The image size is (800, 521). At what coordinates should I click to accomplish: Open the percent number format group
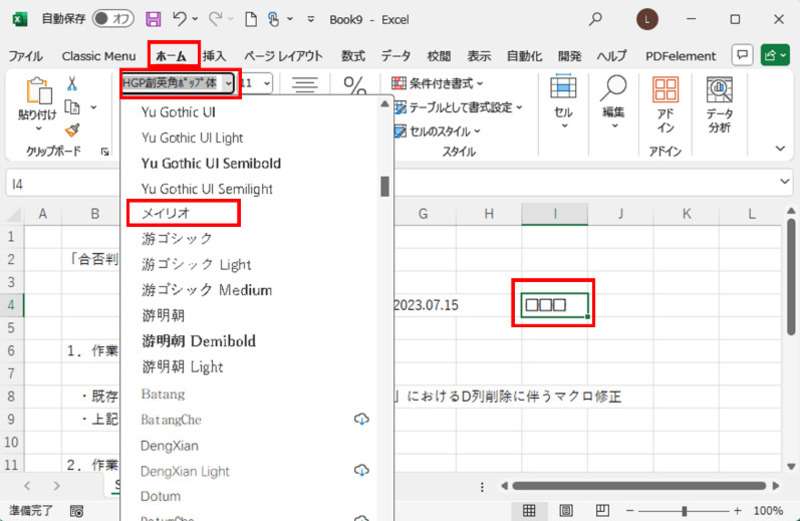click(355, 85)
